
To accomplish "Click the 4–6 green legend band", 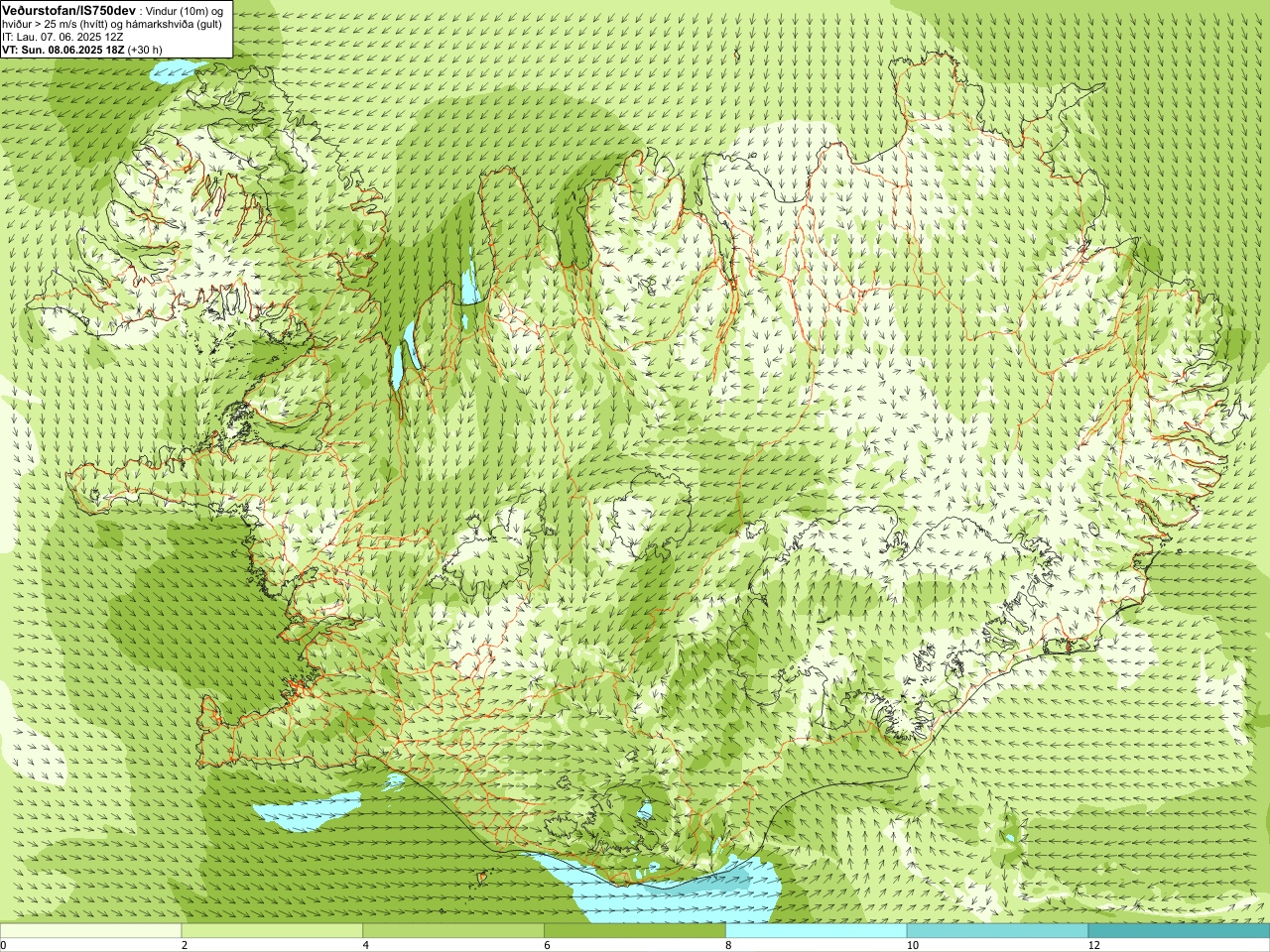I will pyautogui.click(x=453, y=931).
